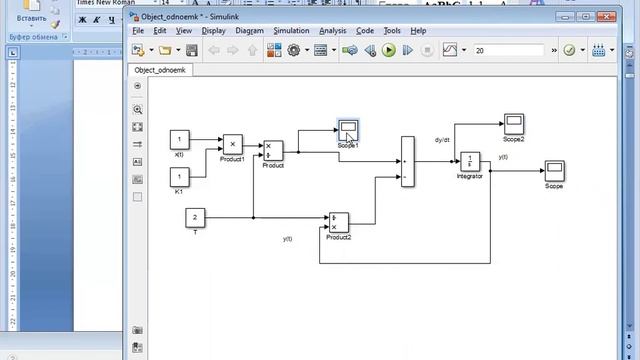Viewport: 640px width, 360px height.
Task: Click the Scope2 block
Action: (x=514, y=124)
